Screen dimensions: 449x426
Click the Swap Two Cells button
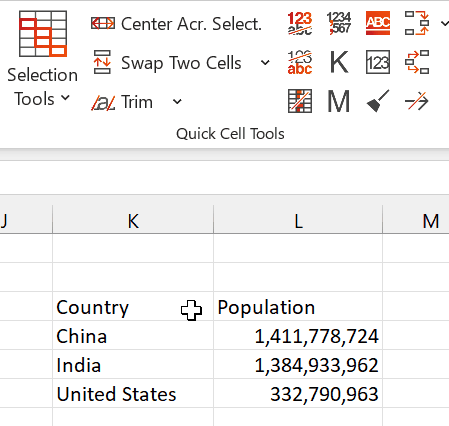point(167,62)
